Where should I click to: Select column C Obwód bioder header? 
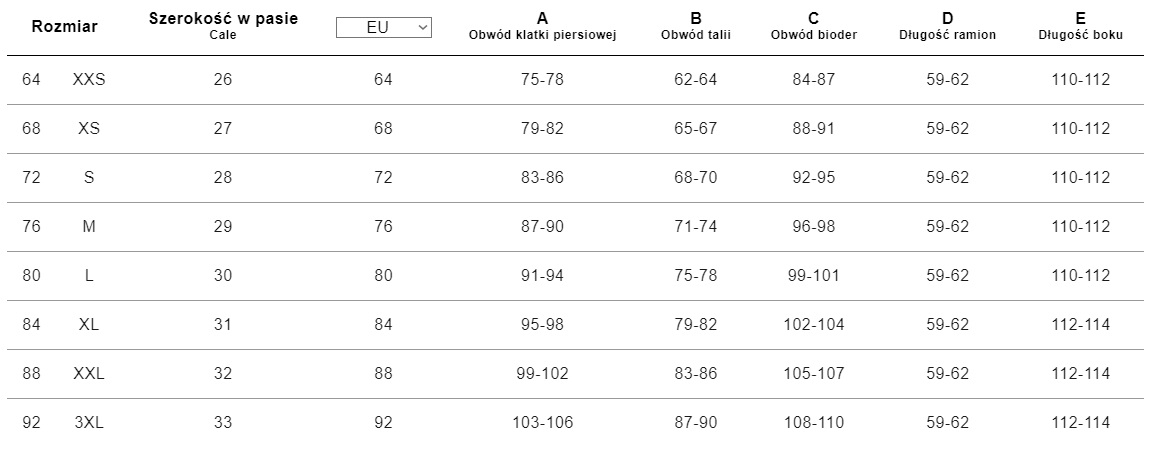click(813, 26)
